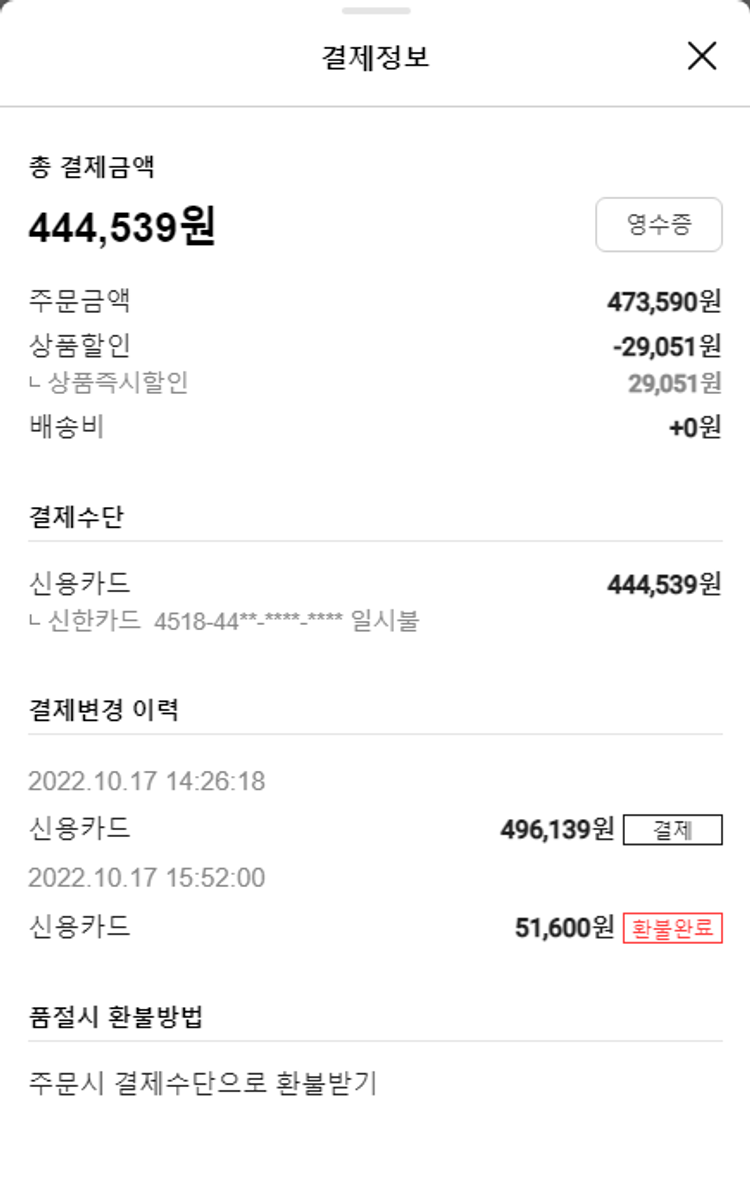Click the red 환불완료 status badge
Screen dimensions: 750x1203
[672, 928]
